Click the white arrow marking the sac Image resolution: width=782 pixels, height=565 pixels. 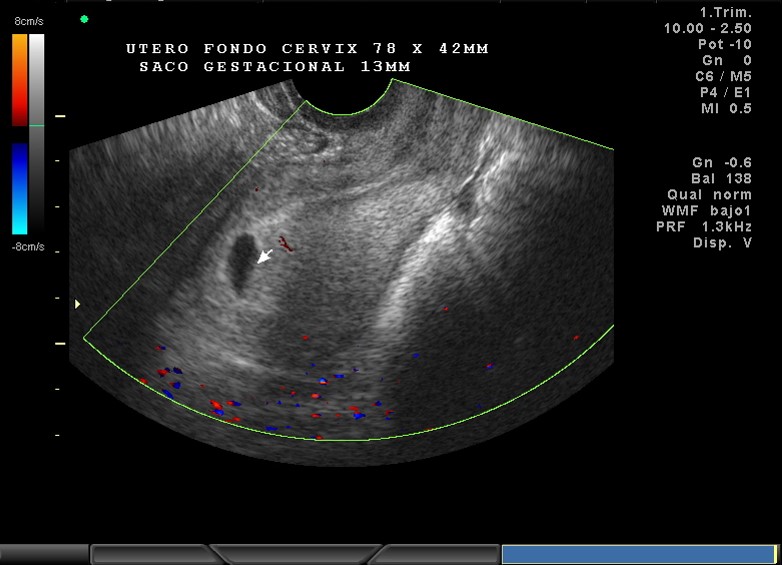[264, 256]
